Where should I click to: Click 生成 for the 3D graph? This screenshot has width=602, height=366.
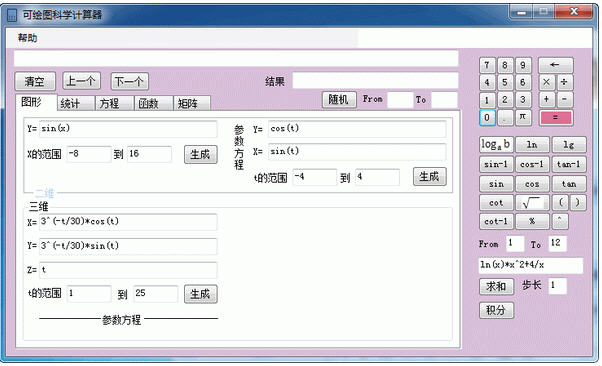click(x=200, y=294)
